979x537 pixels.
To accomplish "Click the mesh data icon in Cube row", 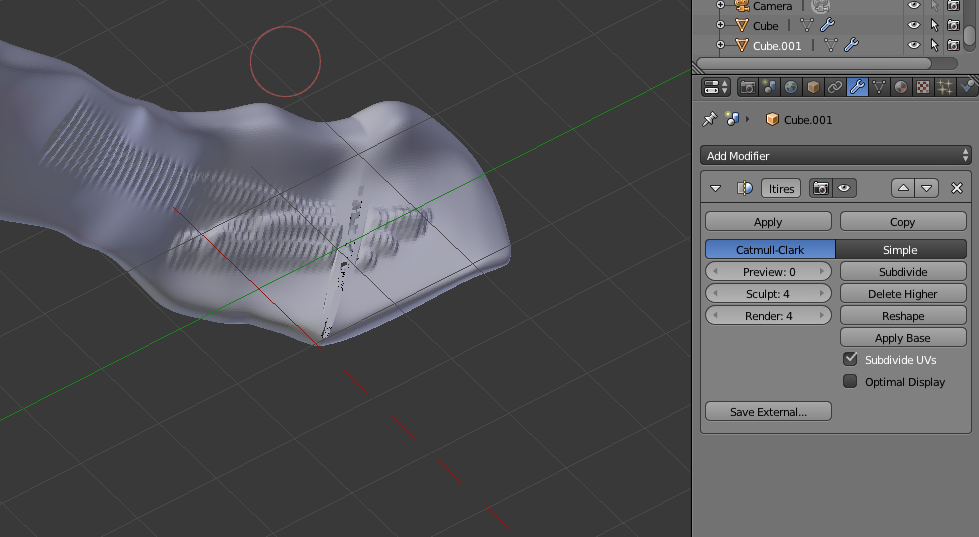I will [807, 26].
